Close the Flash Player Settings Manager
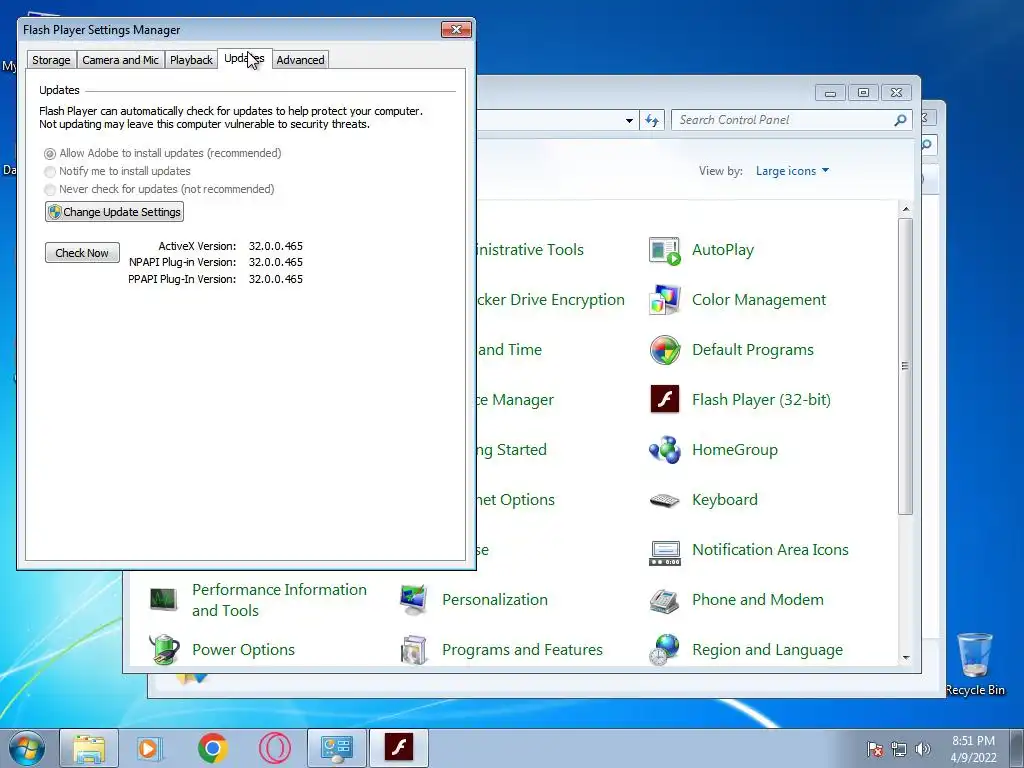Screen dimensions: 1024x768 [x=456, y=30]
